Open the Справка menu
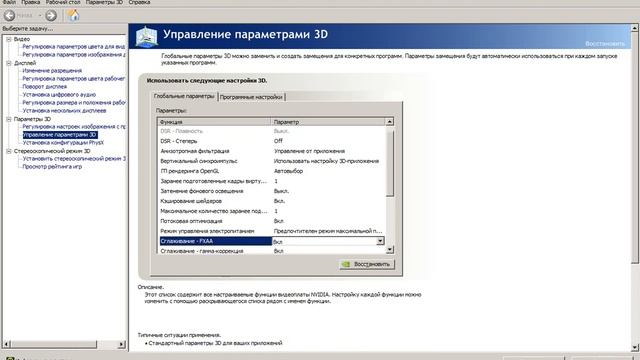640x360 pixels. click(x=139, y=2)
